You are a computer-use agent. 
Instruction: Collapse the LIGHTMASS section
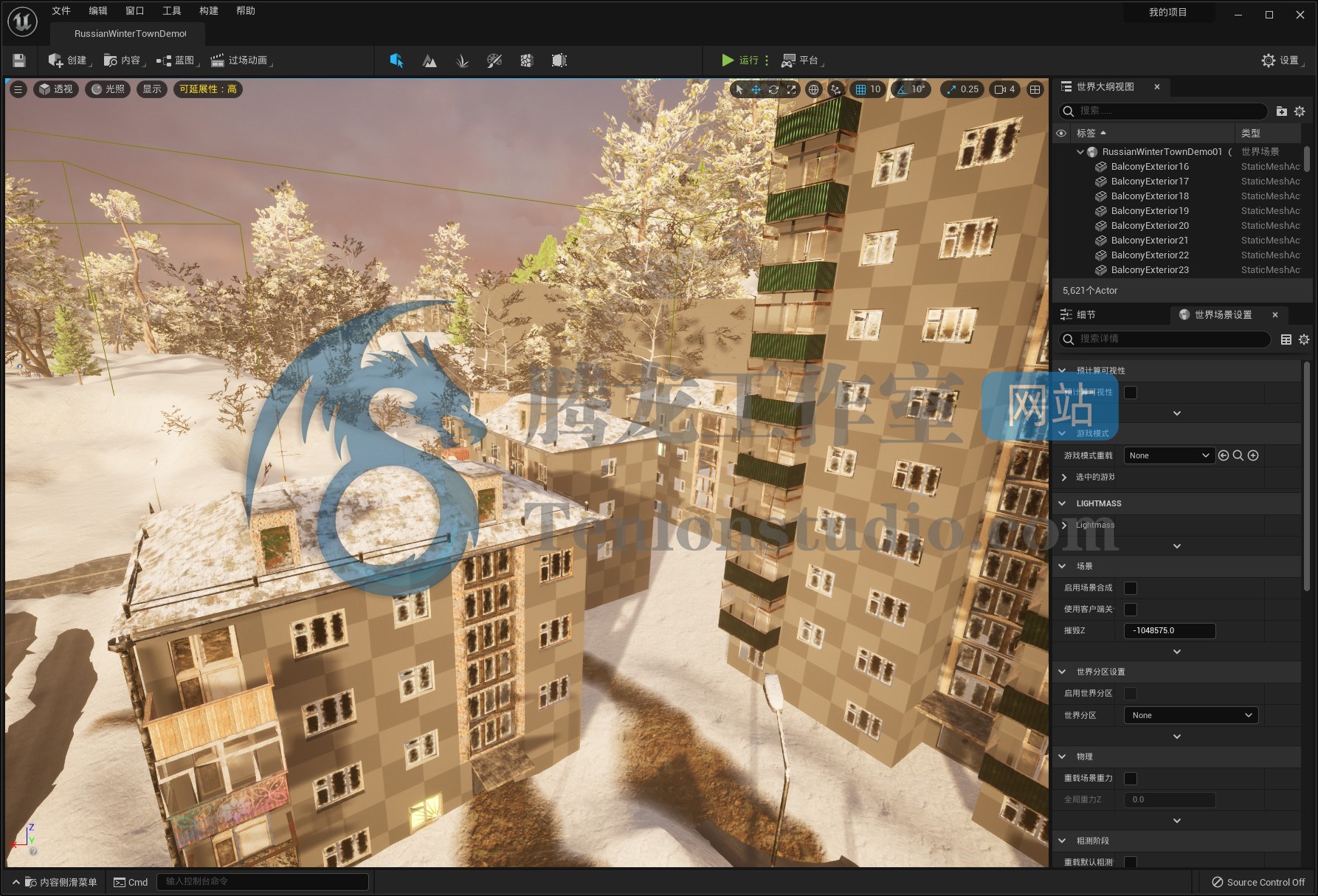point(1063,503)
